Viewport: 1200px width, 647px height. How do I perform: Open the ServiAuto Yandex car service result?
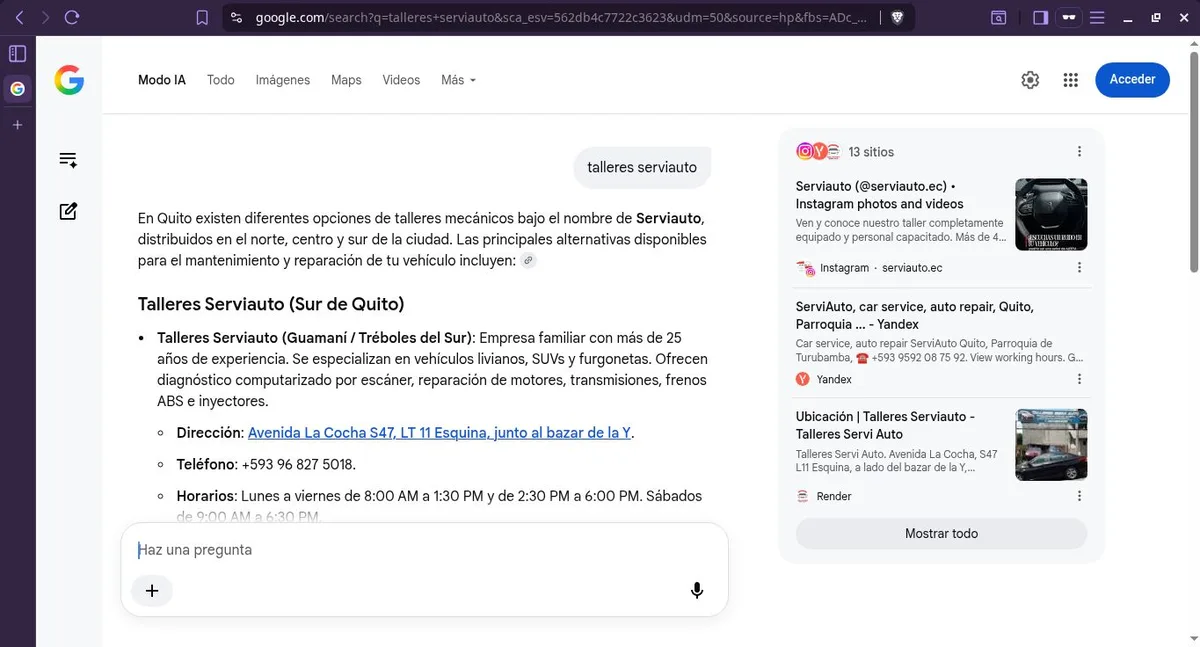[915, 315]
